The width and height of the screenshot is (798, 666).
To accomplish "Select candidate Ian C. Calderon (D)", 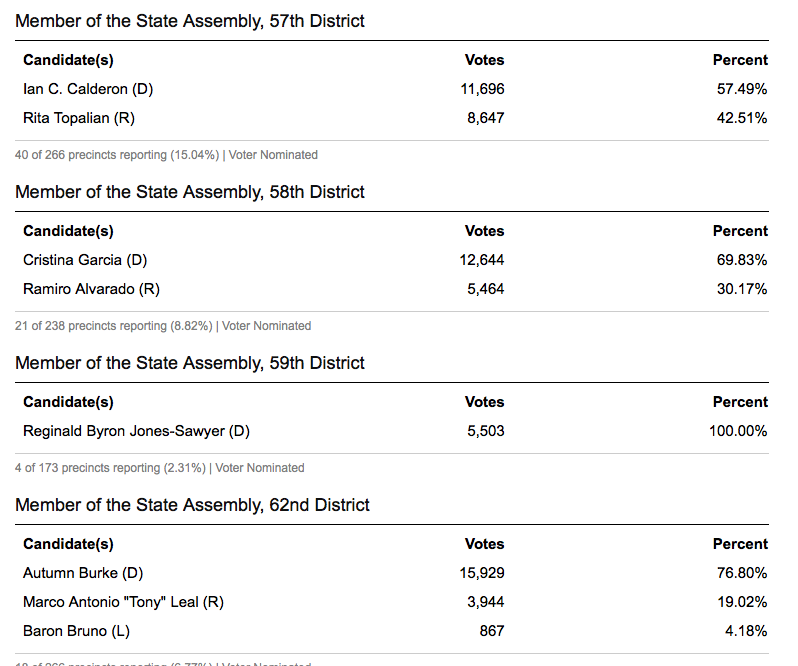I will coord(88,89).
